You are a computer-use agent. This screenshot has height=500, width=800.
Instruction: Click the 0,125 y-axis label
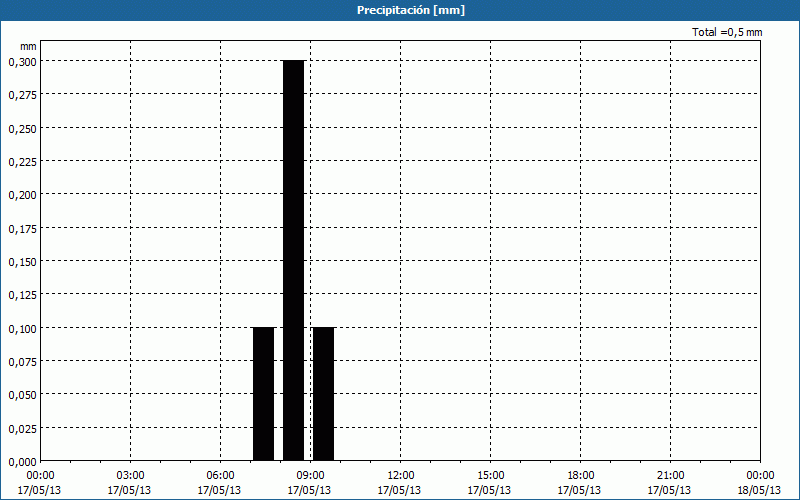(x=22, y=295)
